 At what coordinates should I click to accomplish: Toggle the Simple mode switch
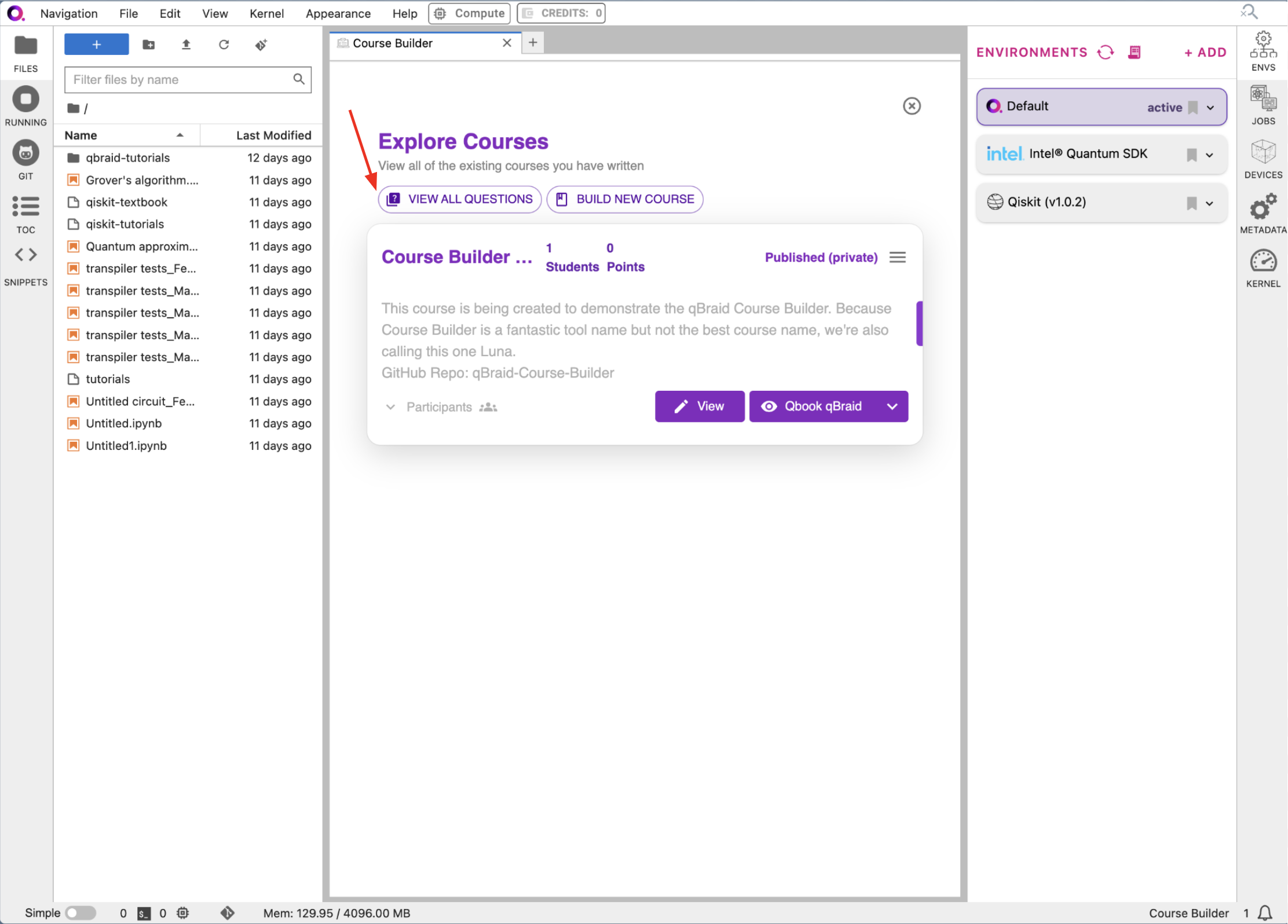(80, 913)
